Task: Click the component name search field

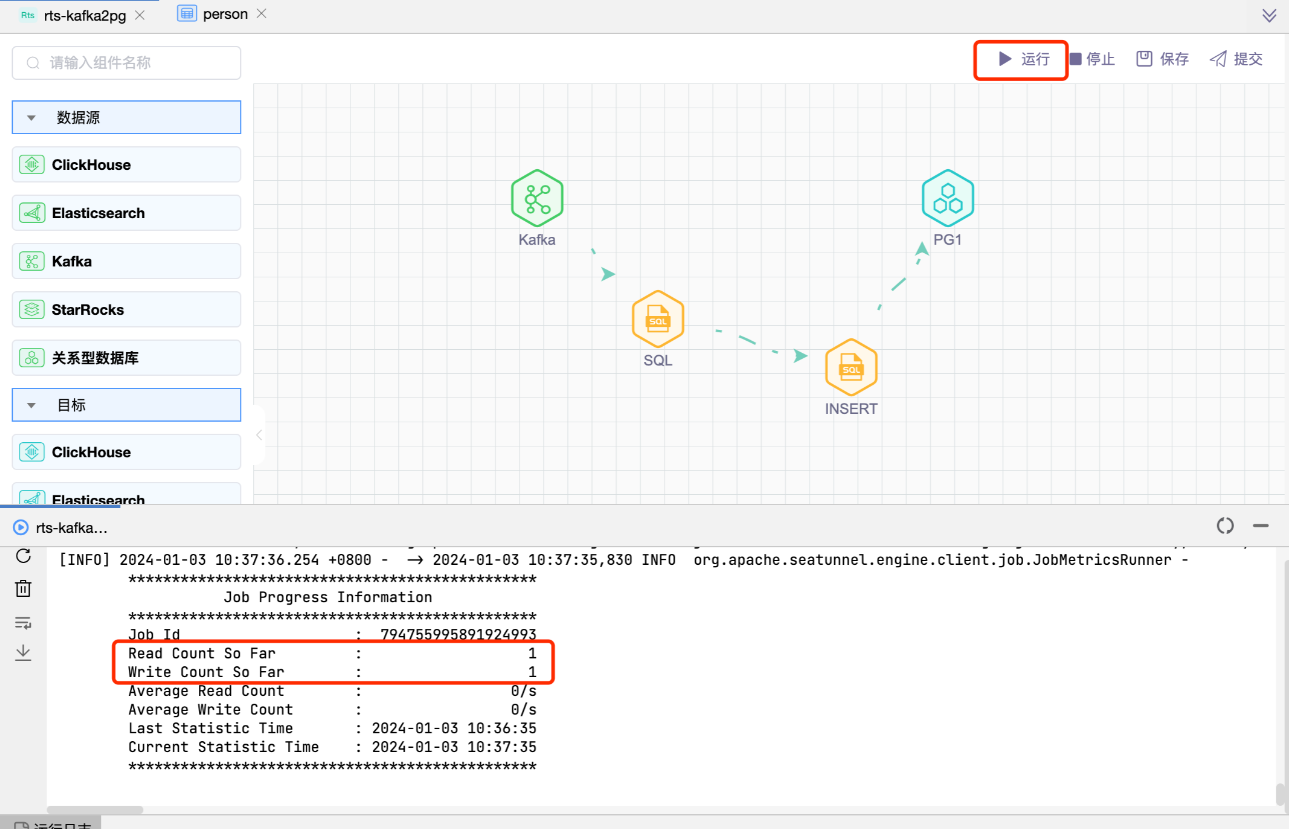Action: pyautogui.click(x=126, y=62)
